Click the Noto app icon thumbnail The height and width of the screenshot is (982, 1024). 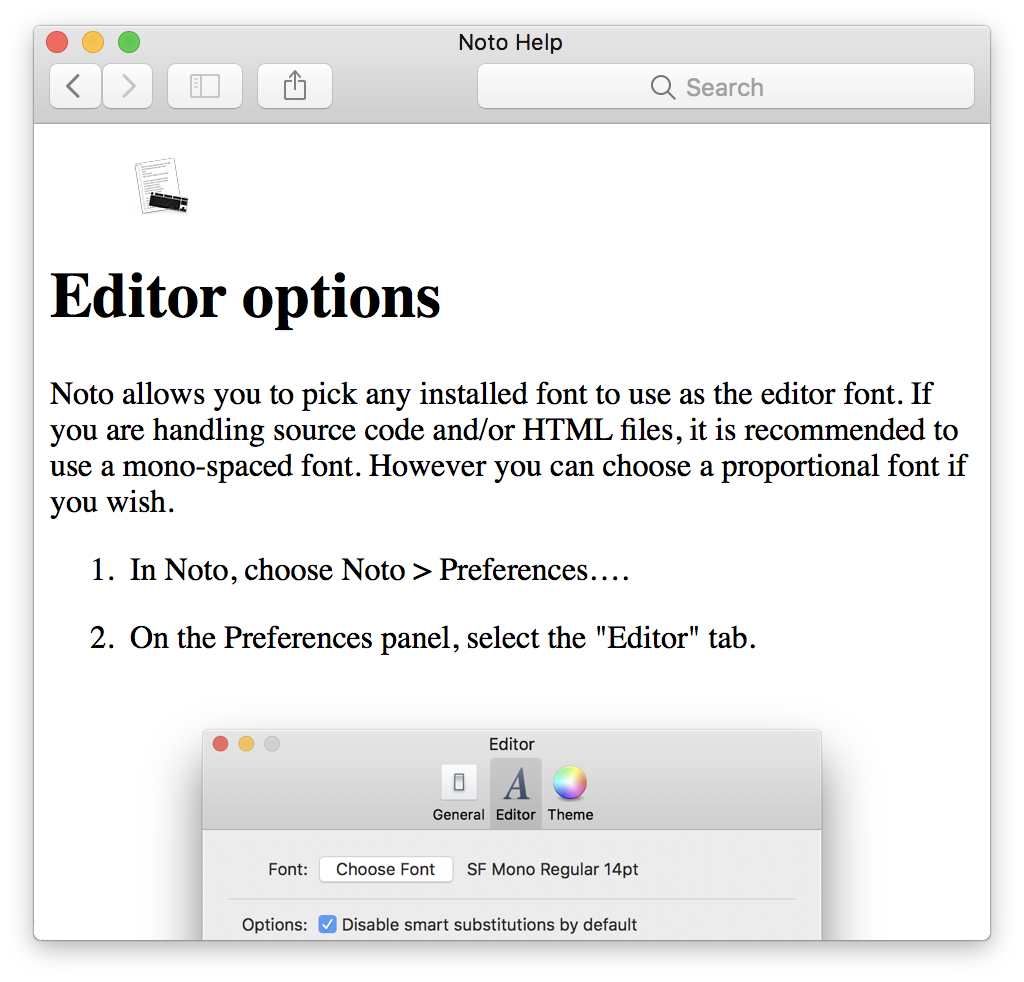pos(161,185)
